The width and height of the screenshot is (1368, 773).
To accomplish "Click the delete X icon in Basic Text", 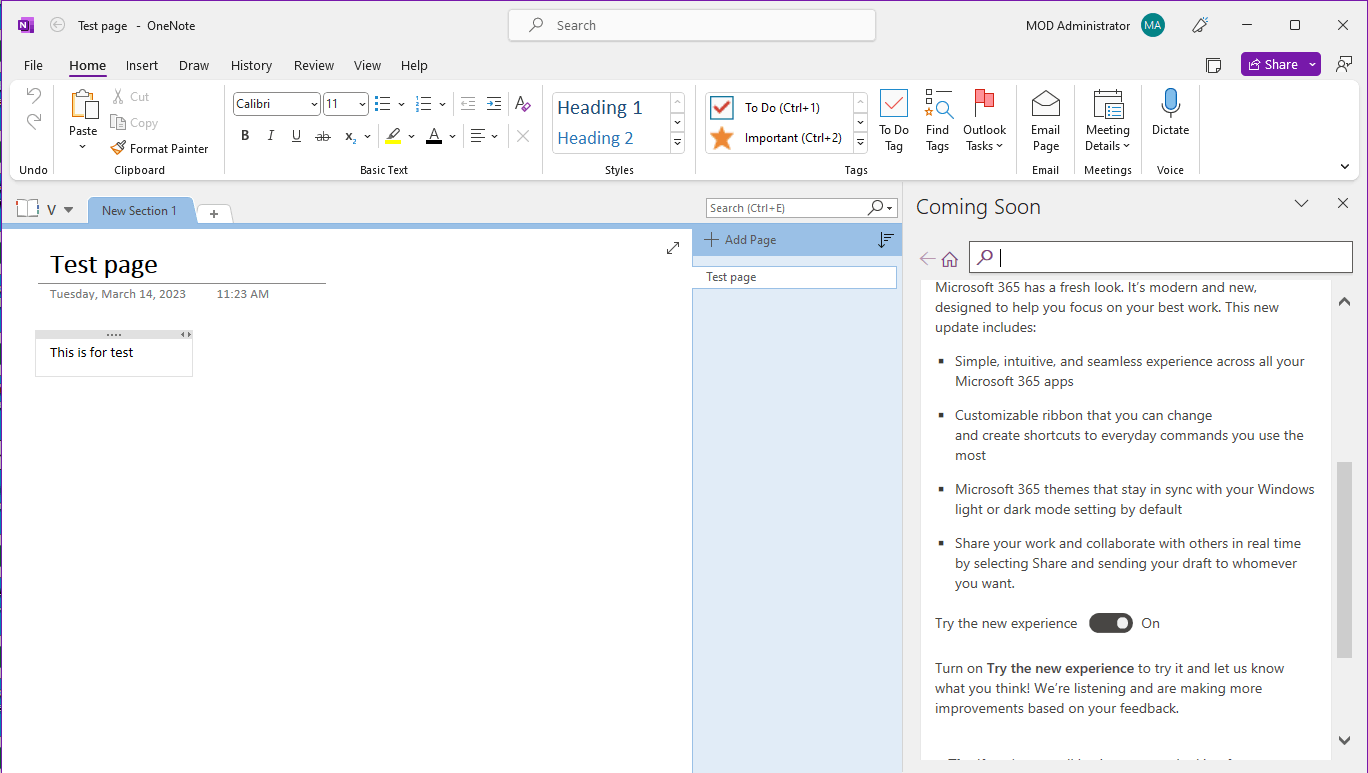I will tap(522, 136).
